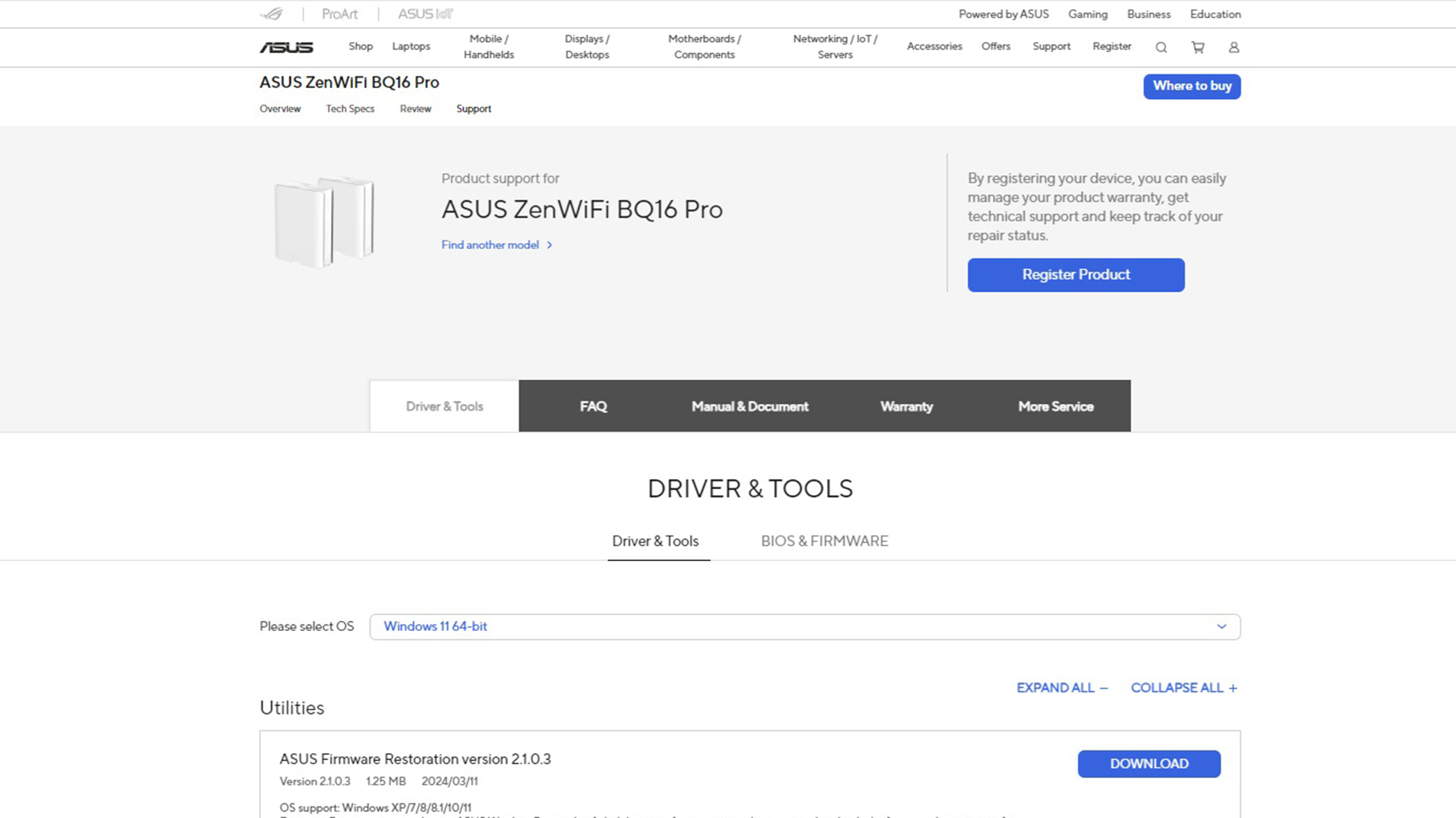Open Laptops menu
The width and height of the screenshot is (1456, 818).
point(411,46)
